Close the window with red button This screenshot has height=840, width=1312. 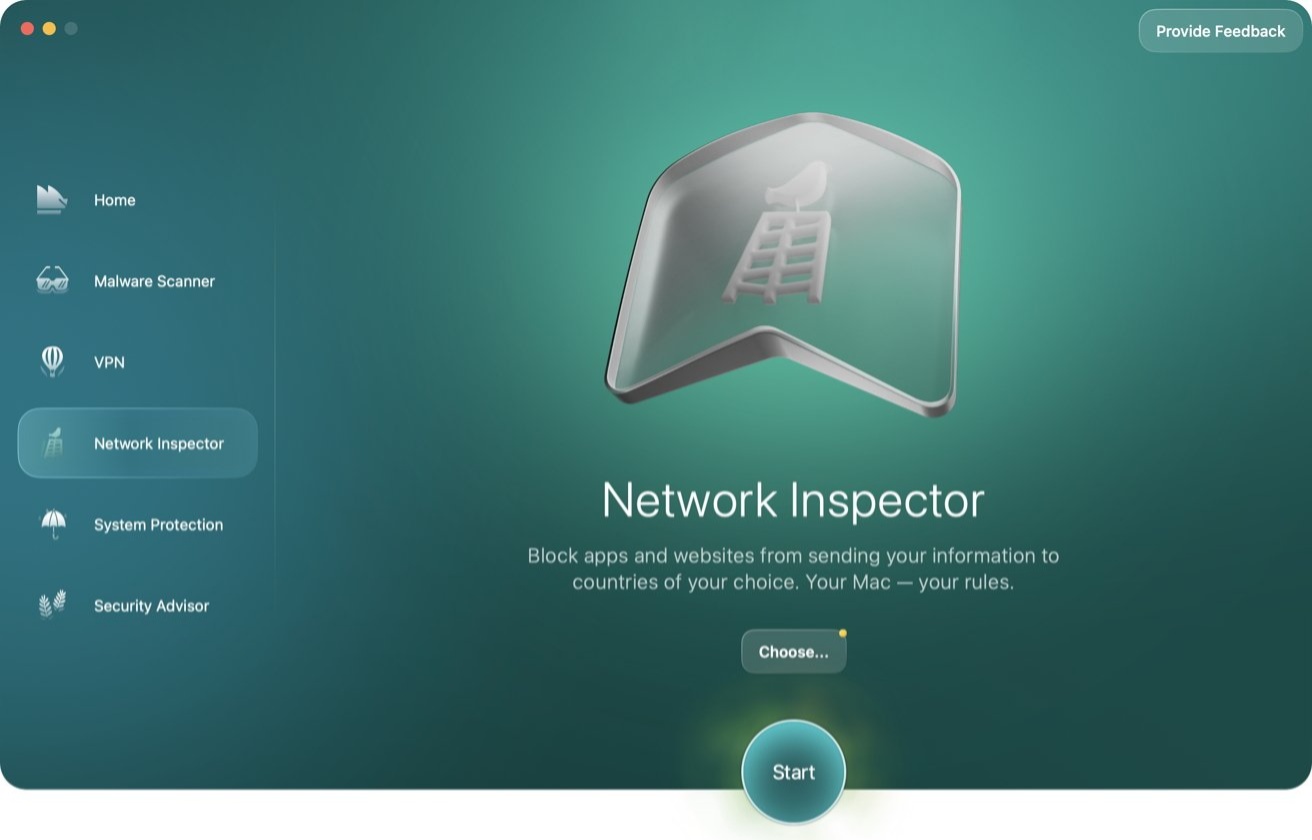[27, 29]
